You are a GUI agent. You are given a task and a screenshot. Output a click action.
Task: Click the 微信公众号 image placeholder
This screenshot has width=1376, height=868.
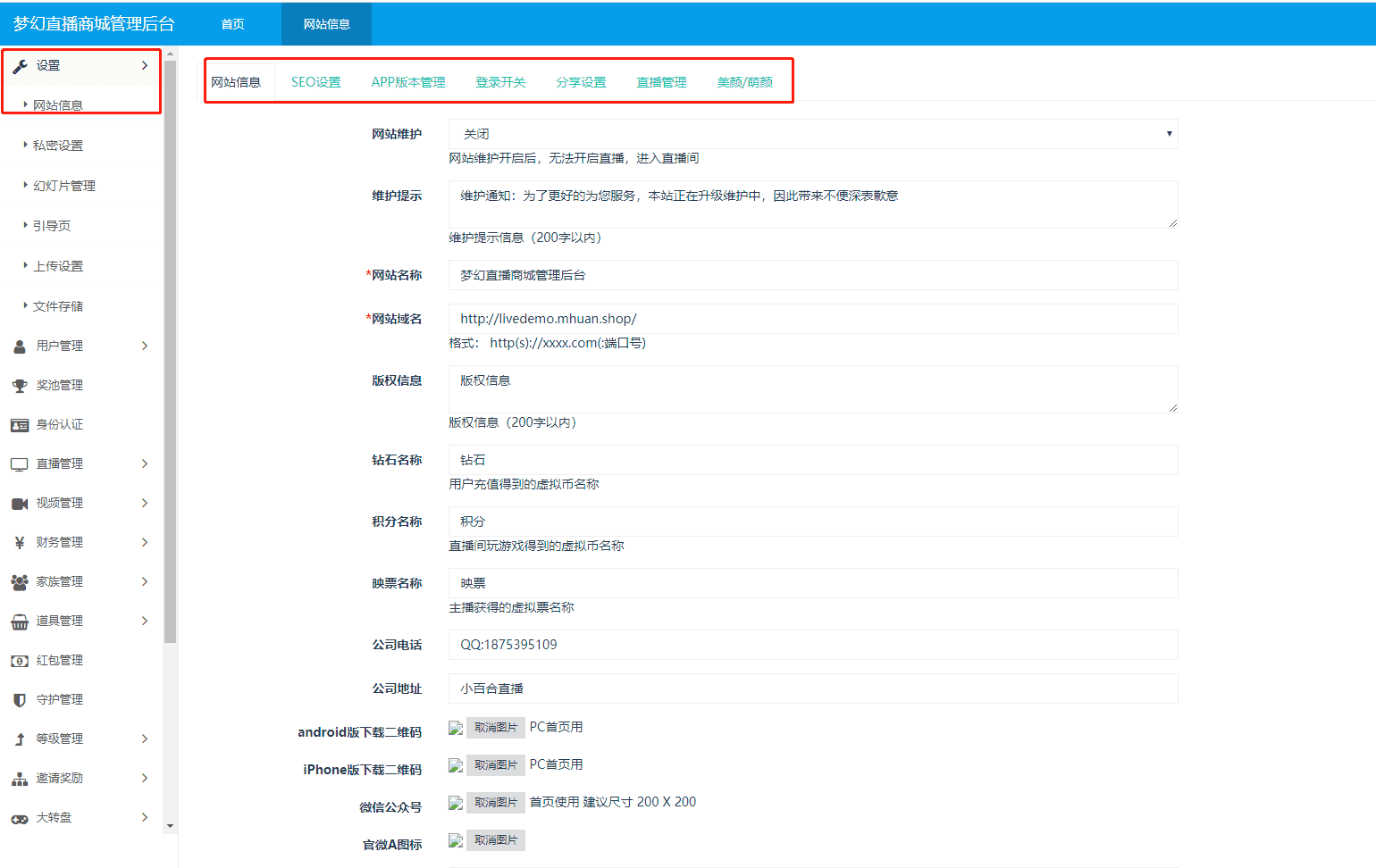[456, 803]
